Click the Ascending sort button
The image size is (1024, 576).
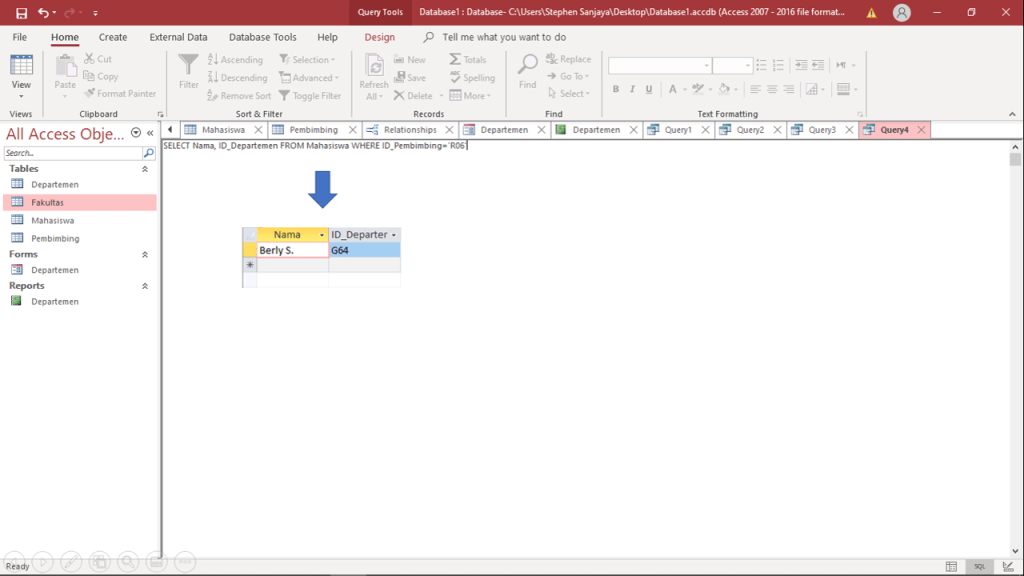[x=235, y=60]
